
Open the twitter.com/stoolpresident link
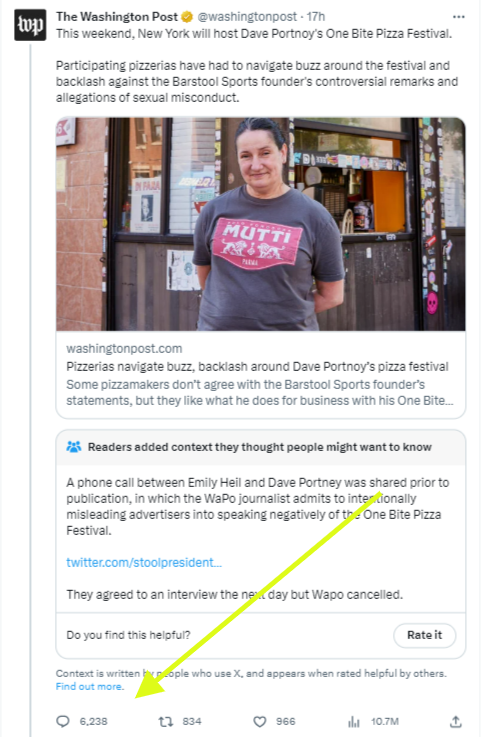pyautogui.click(x=144, y=562)
